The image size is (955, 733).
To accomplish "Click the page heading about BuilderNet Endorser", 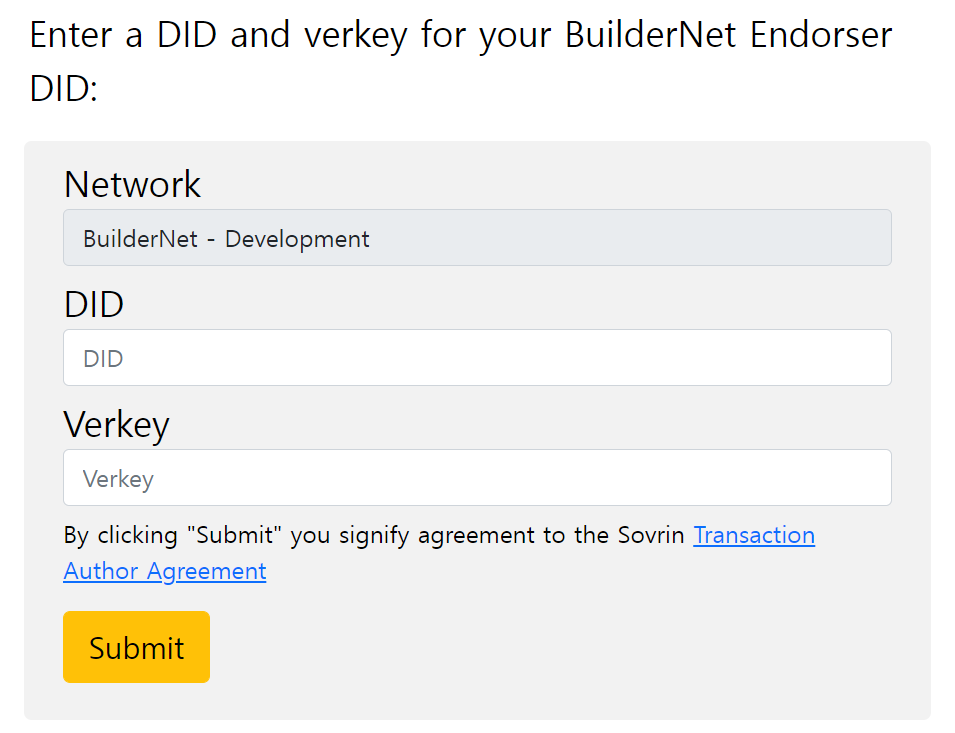I will tap(461, 61).
